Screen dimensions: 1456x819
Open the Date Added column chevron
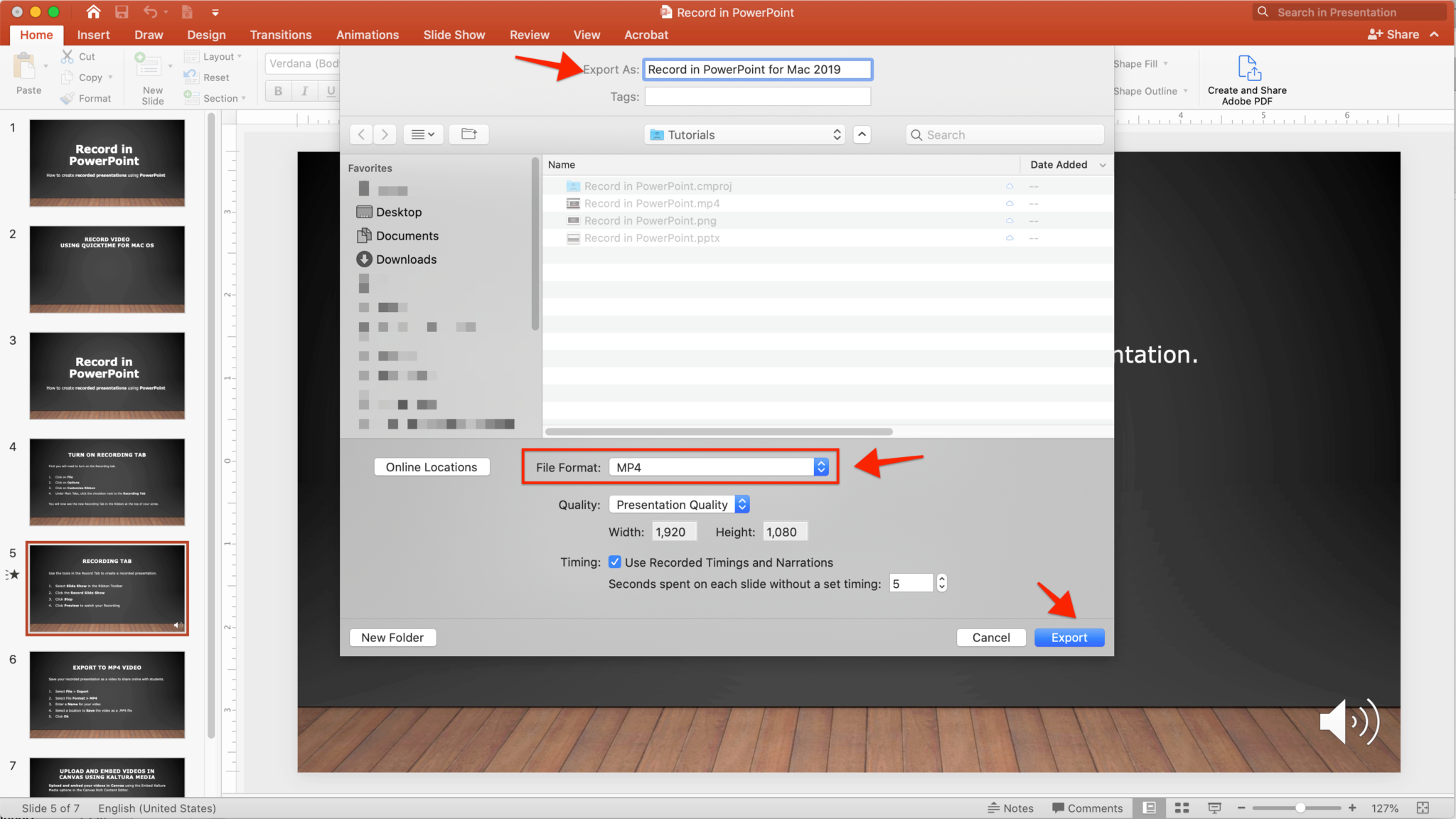(x=1103, y=165)
